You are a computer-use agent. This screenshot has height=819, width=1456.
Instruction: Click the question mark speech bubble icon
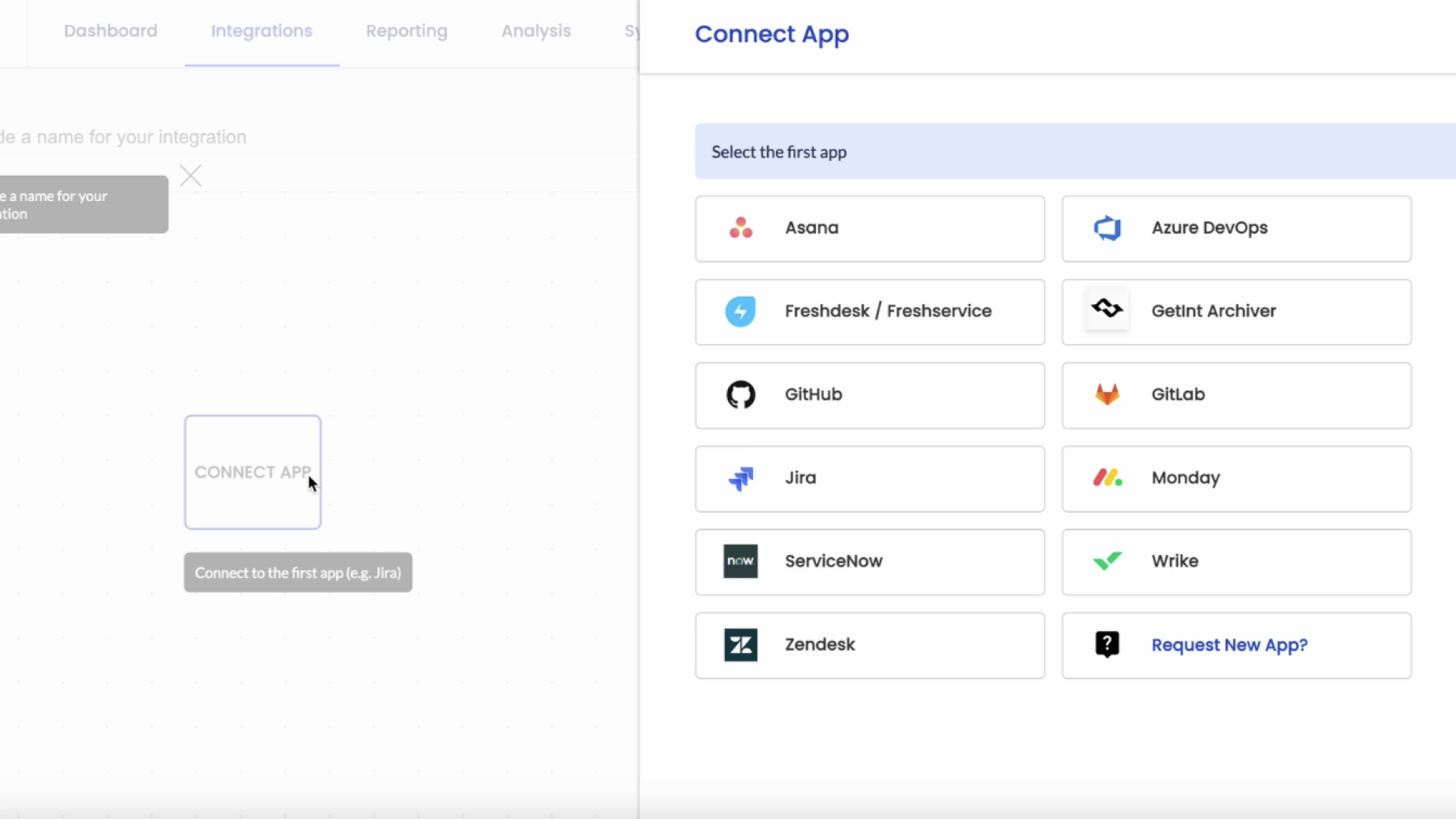(x=1107, y=645)
